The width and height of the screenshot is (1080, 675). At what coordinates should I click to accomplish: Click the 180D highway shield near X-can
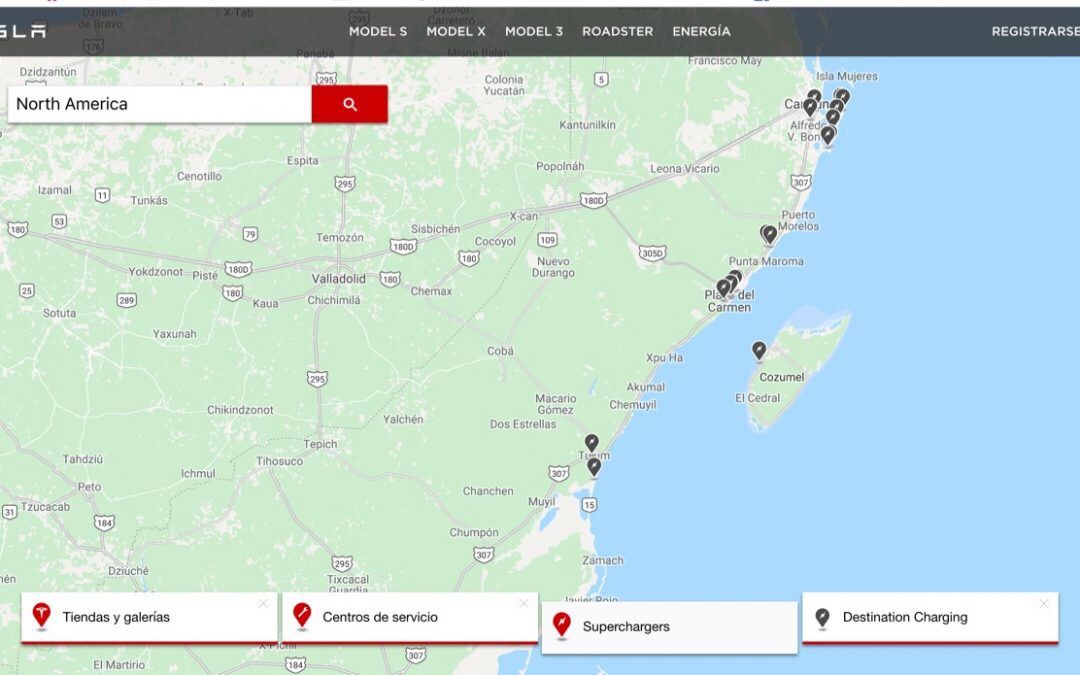point(593,200)
